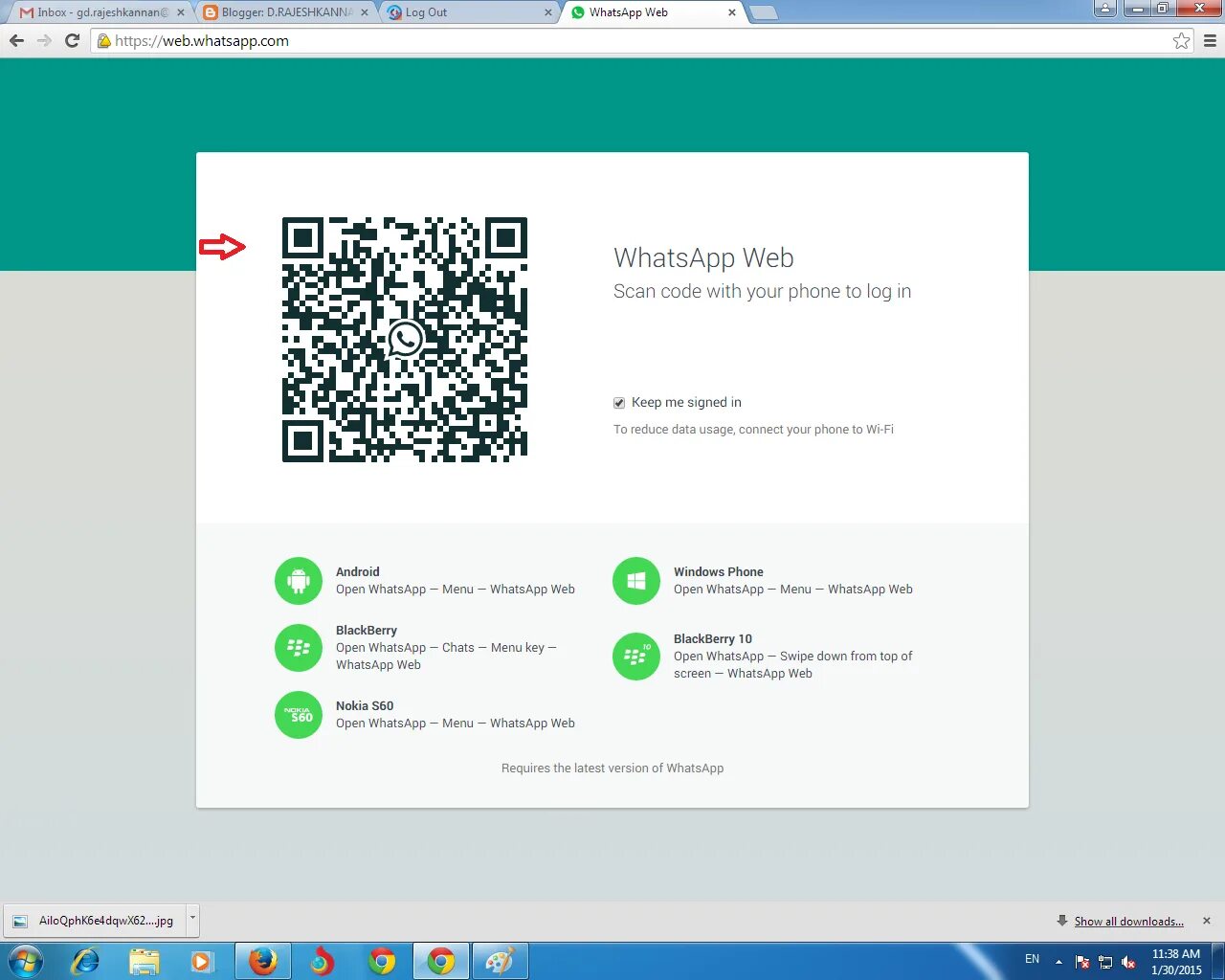
Task: Close the WhatsApp Web tab
Action: click(x=732, y=12)
